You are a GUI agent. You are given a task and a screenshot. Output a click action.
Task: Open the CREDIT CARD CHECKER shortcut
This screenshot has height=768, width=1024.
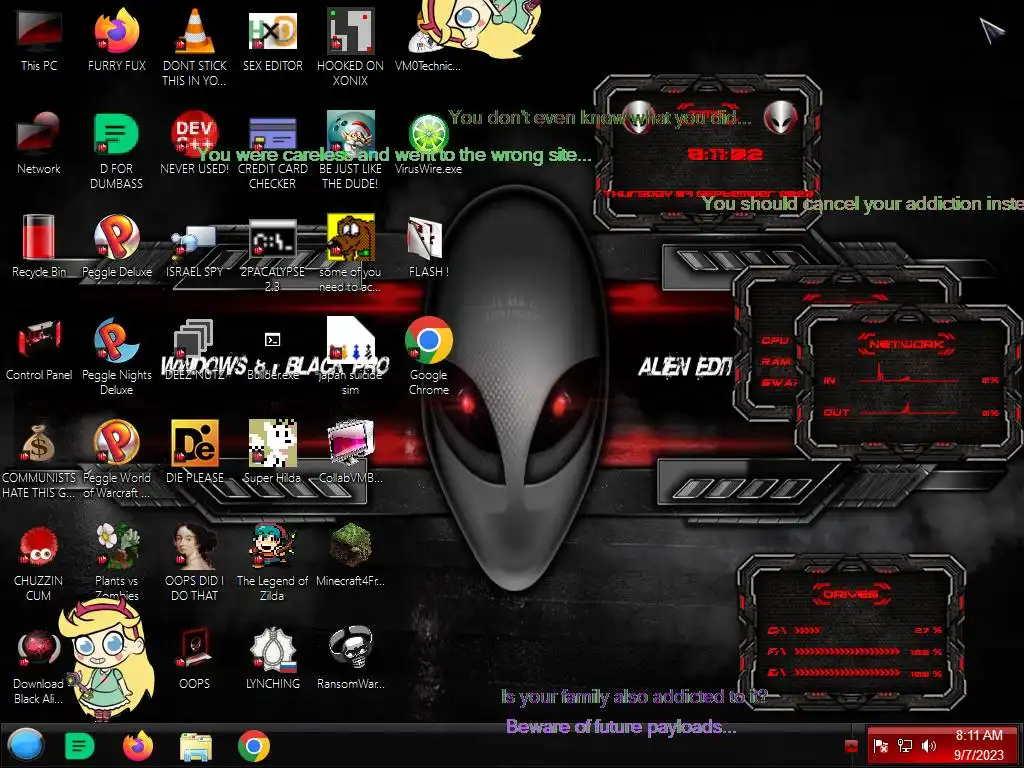(x=272, y=150)
